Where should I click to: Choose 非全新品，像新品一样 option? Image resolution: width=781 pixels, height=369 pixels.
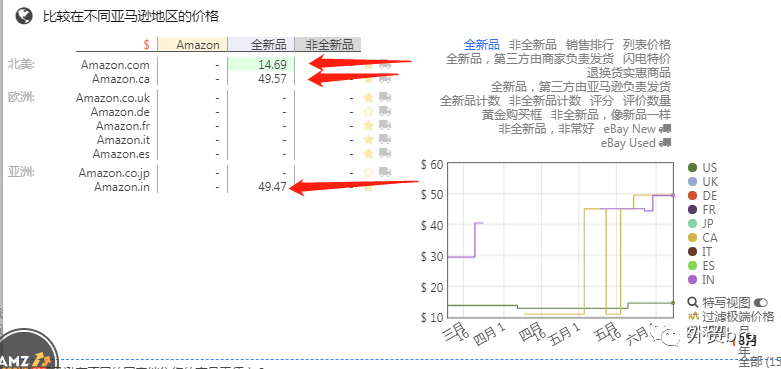611,115
